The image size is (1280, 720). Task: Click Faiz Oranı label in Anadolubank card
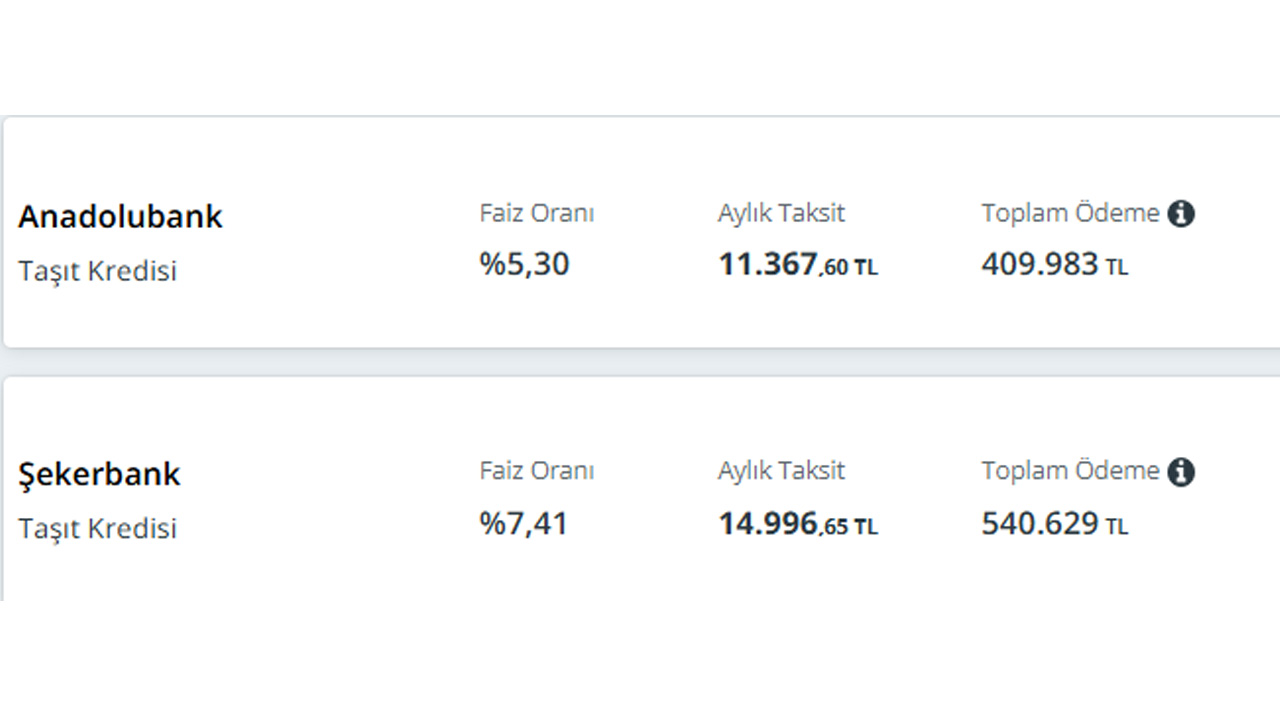tap(537, 213)
